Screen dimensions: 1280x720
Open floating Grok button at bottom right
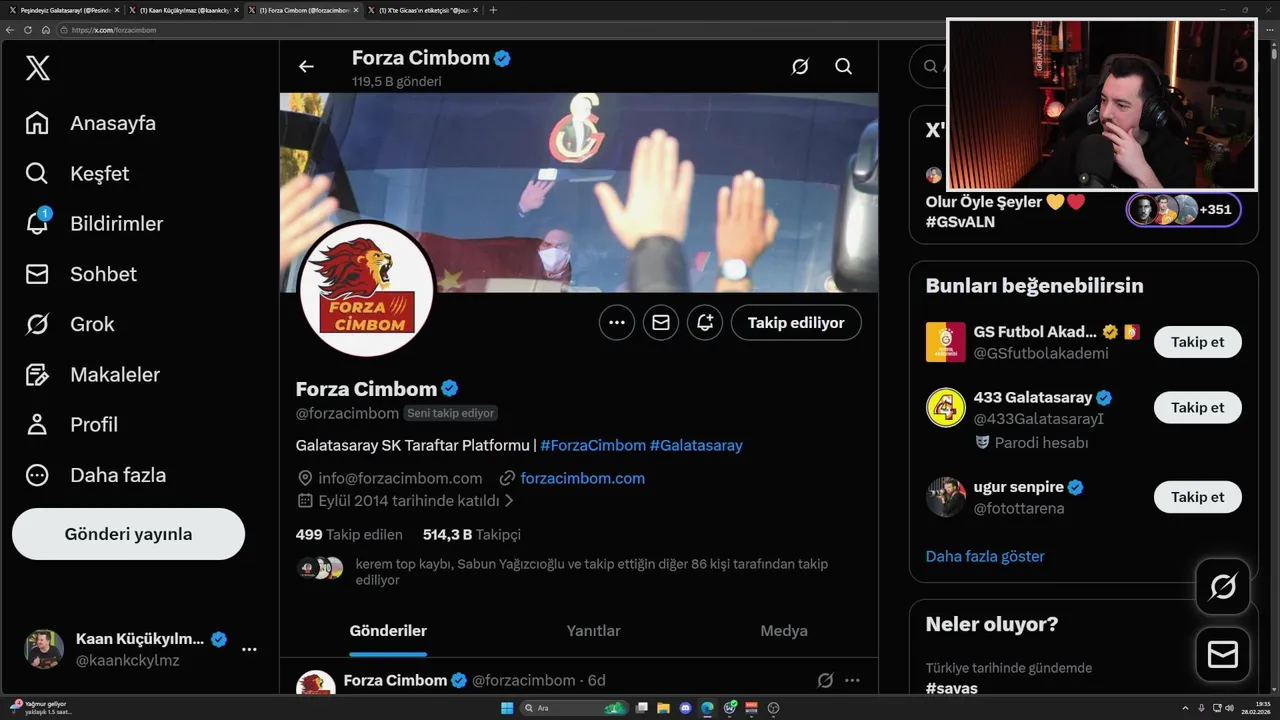point(1222,587)
